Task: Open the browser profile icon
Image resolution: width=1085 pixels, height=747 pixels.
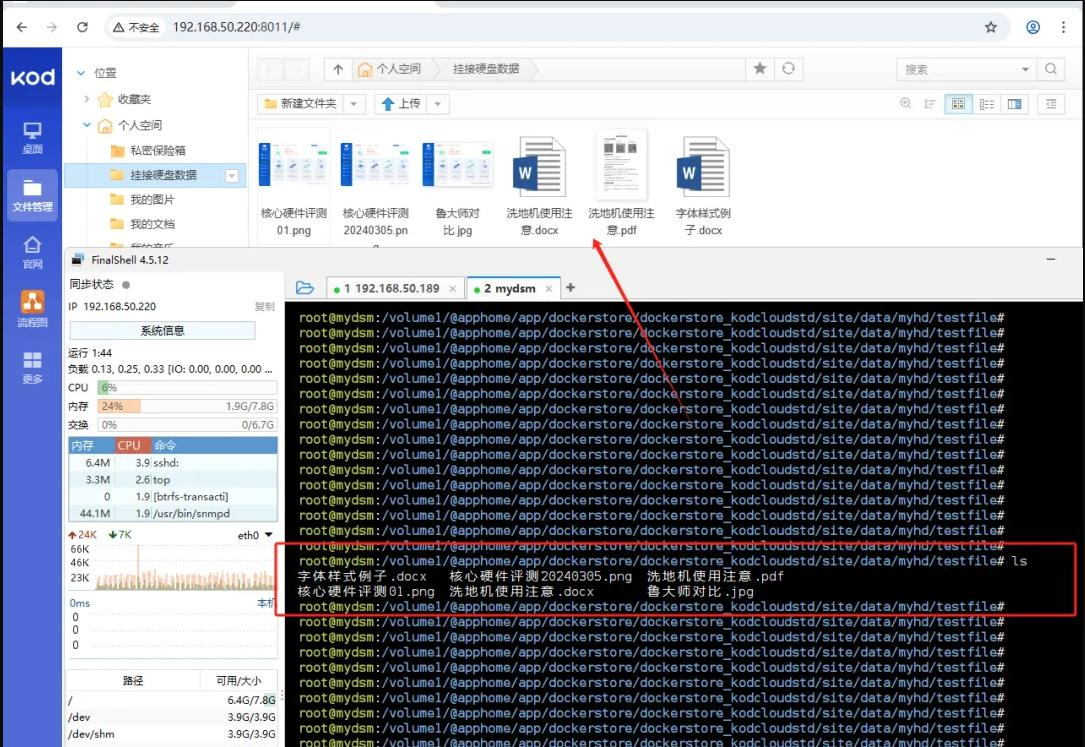Action: 1032,27
